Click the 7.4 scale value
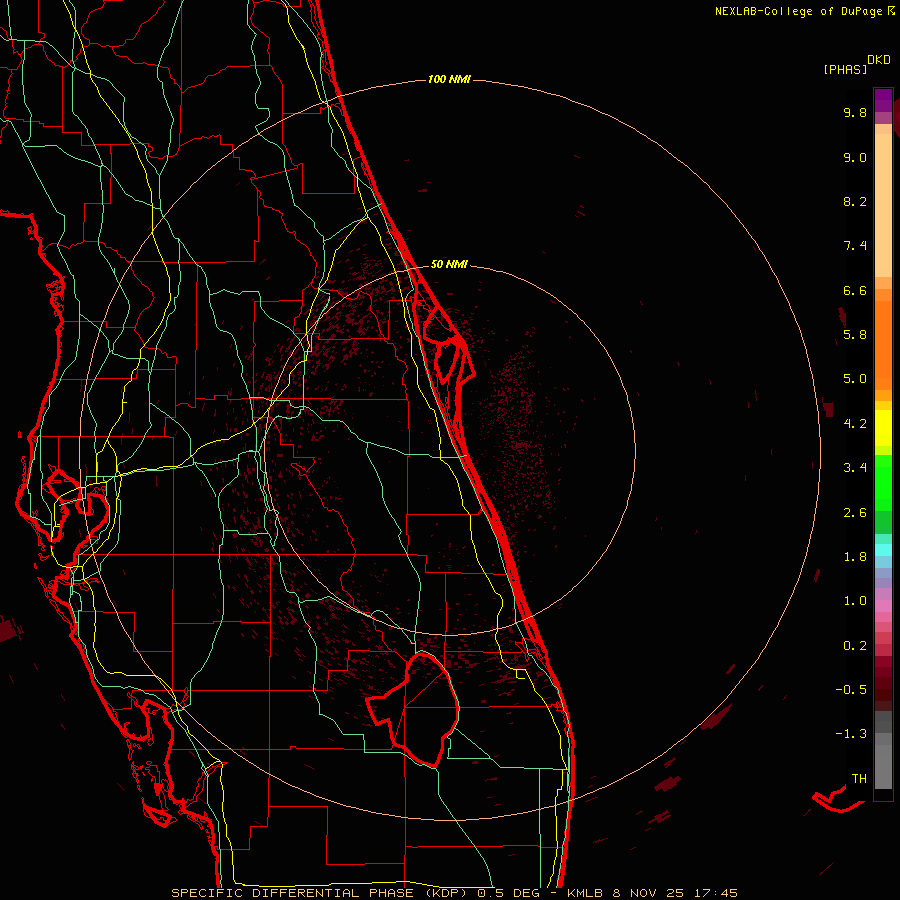The height and width of the screenshot is (900, 900). coord(855,246)
